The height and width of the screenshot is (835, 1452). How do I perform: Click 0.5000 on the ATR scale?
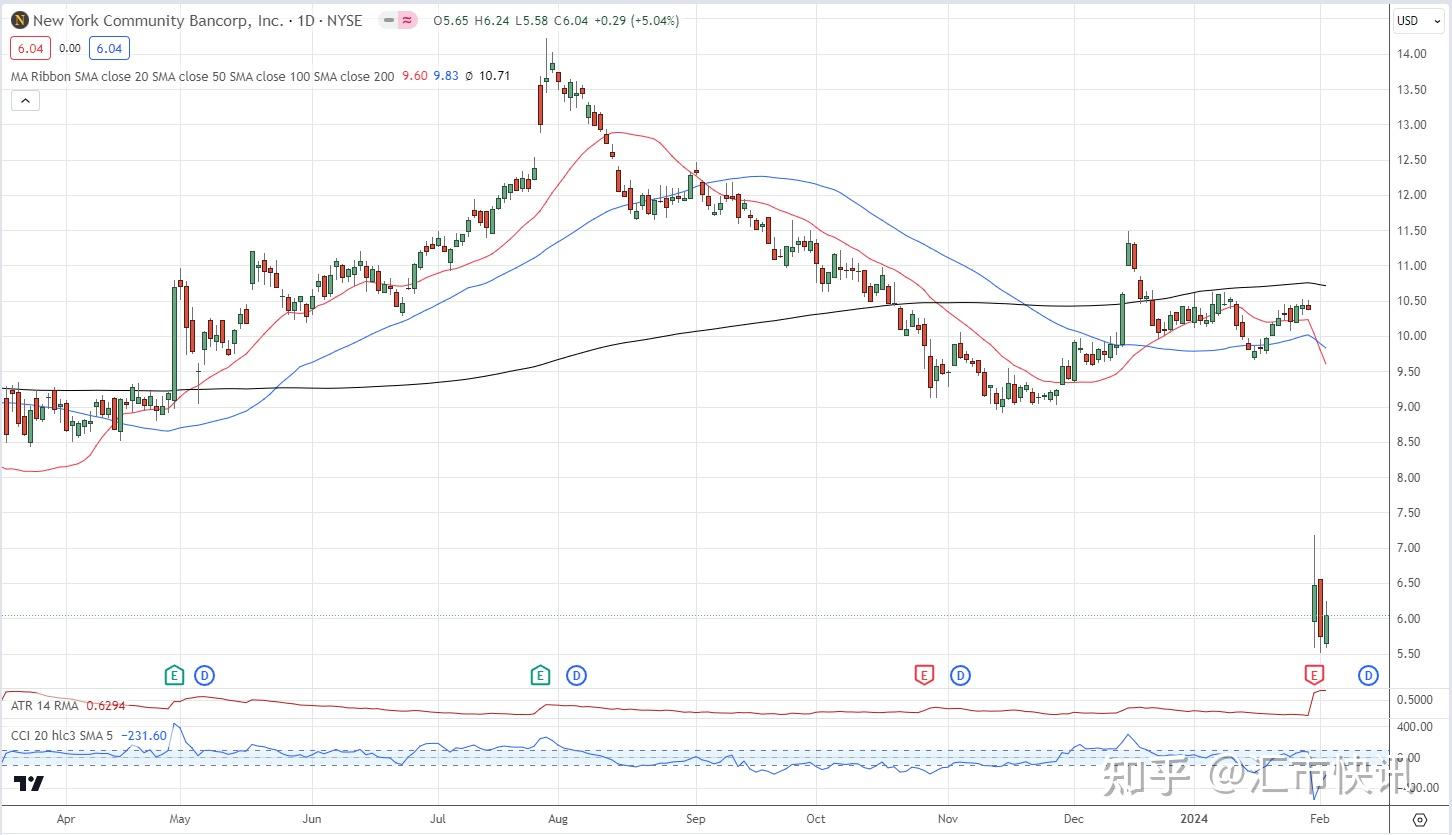[1414, 699]
